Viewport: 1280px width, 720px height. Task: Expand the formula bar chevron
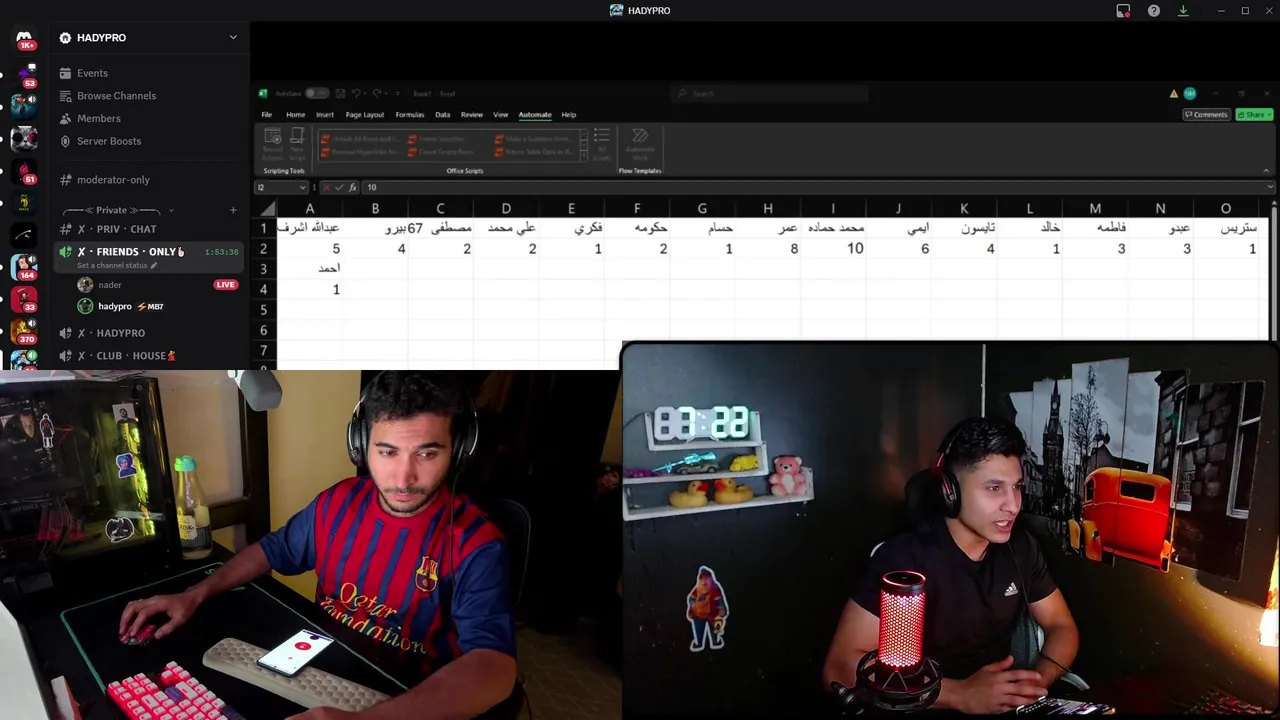[1270, 187]
